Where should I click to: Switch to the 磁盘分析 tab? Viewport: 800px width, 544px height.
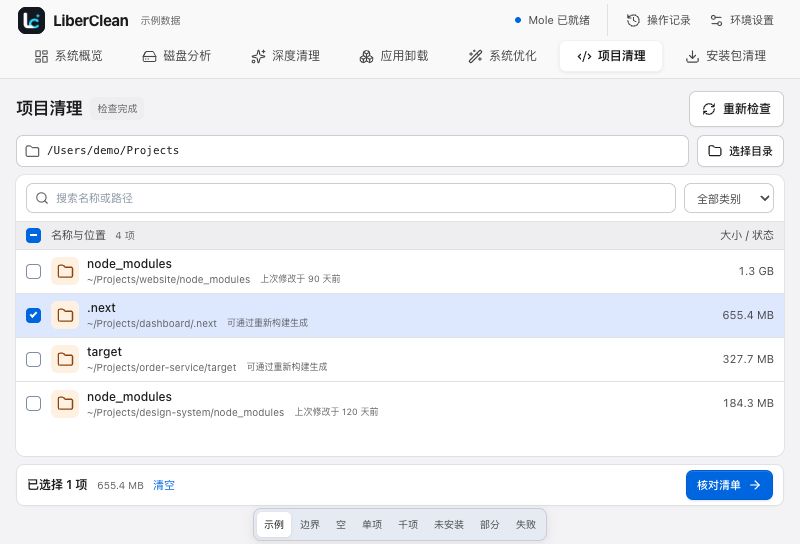pos(177,56)
